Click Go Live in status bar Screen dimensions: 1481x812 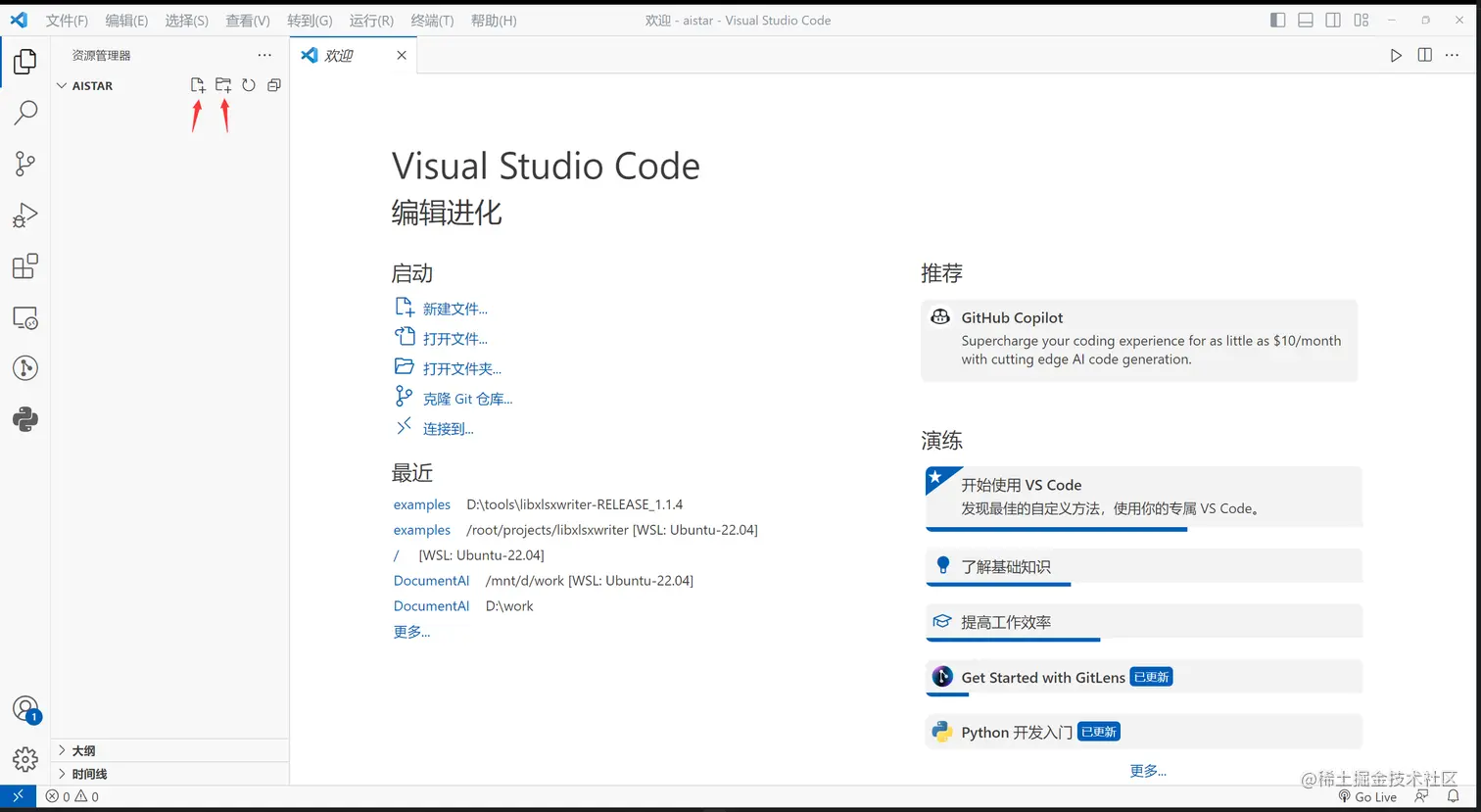point(1367,796)
